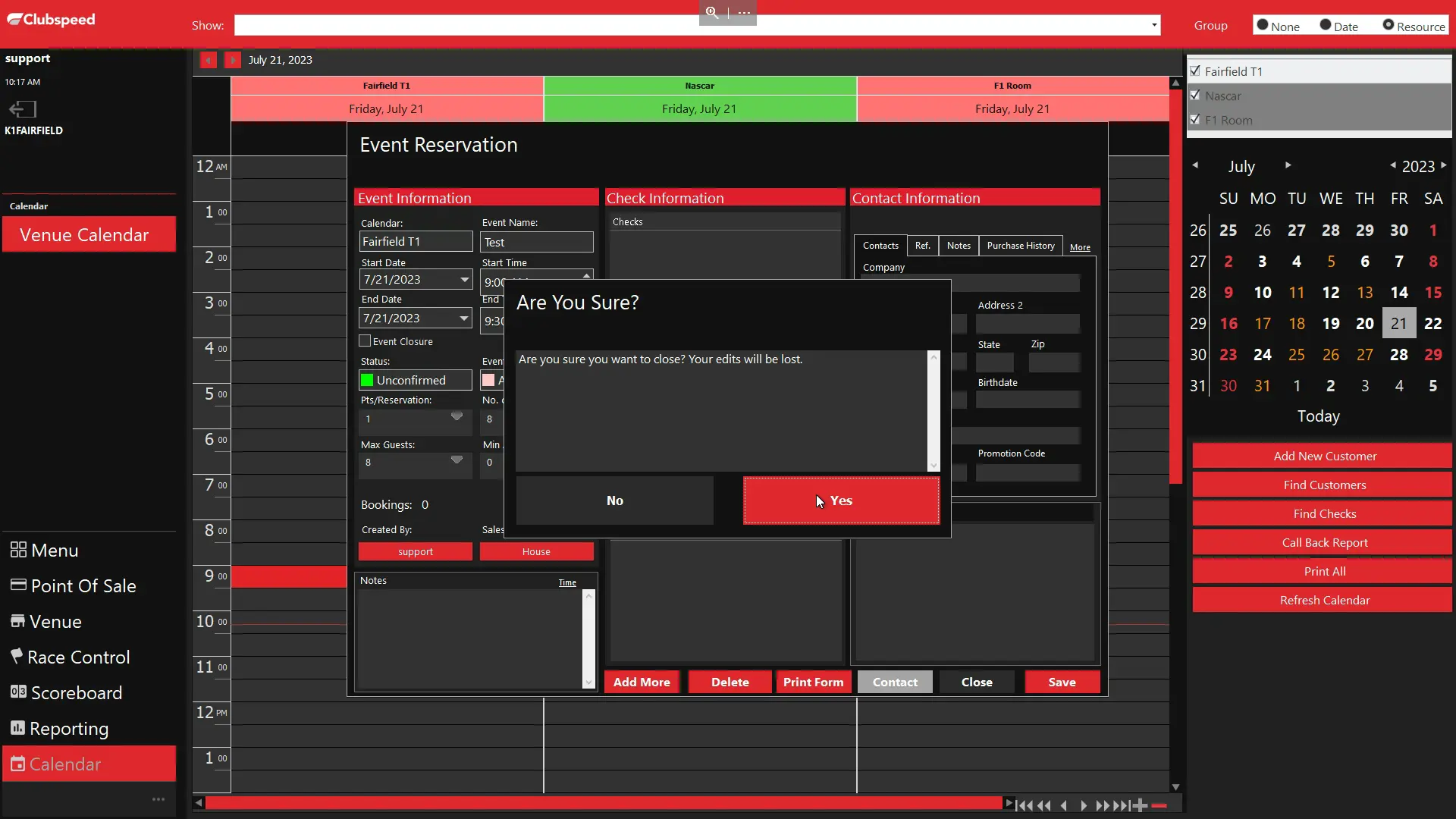The width and height of the screenshot is (1456, 819).
Task: Click the Refresh Calendar button
Action: pos(1322,600)
